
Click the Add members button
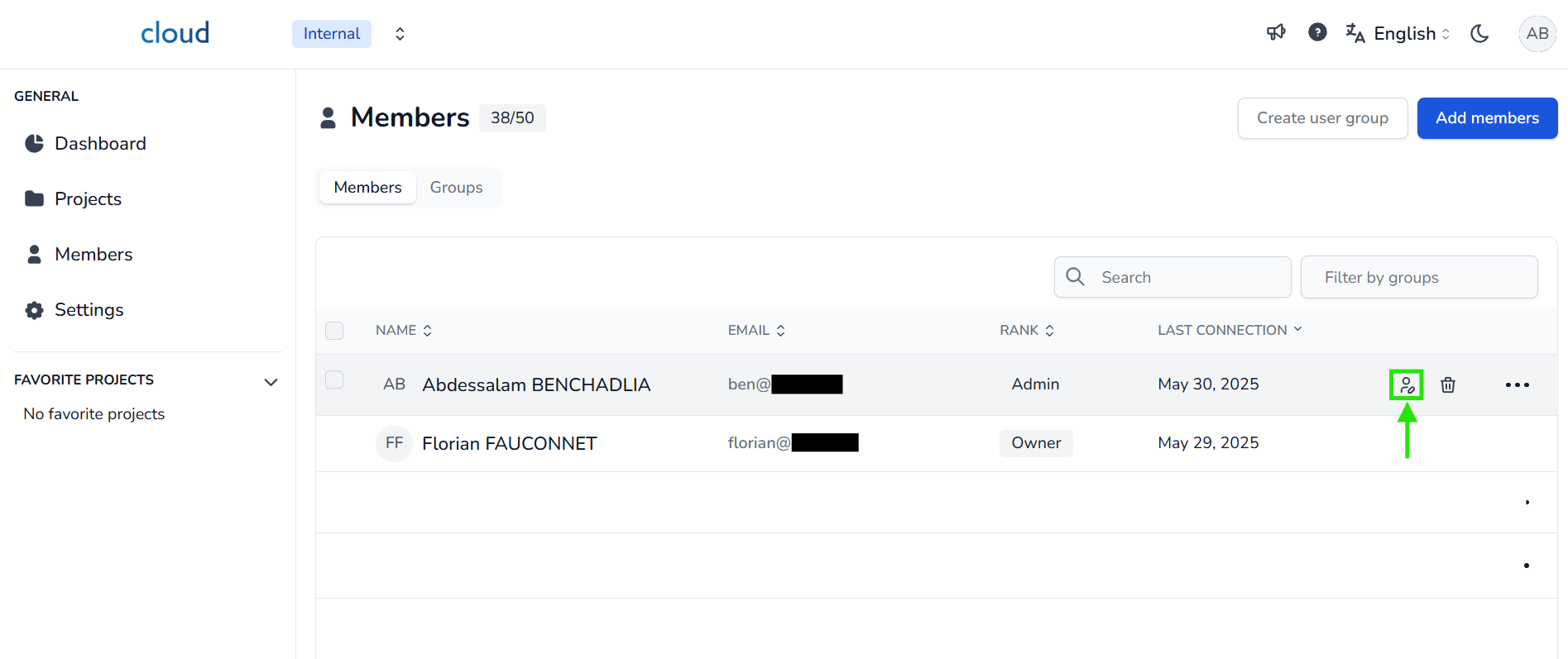pyautogui.click(x=1486, y=118)
